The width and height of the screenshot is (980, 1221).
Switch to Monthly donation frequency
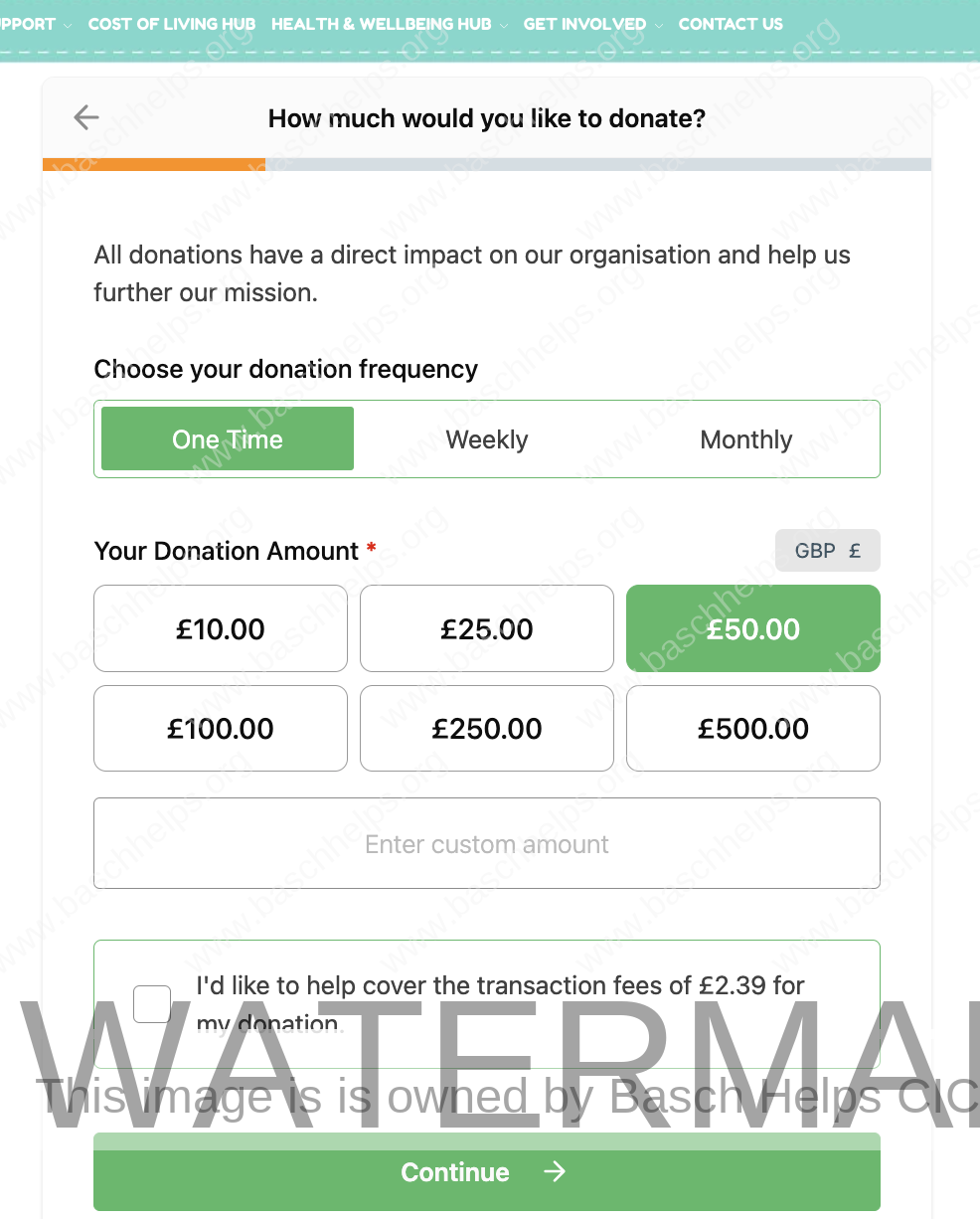tap(746, 439)
